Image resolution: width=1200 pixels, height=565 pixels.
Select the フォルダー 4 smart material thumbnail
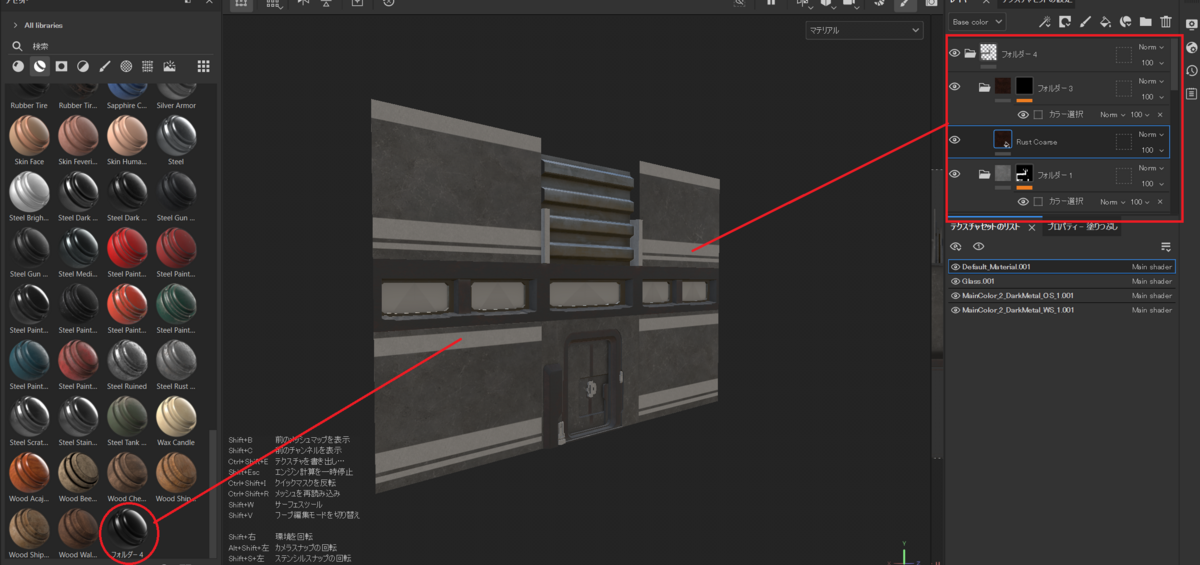[x=127, y=527]
